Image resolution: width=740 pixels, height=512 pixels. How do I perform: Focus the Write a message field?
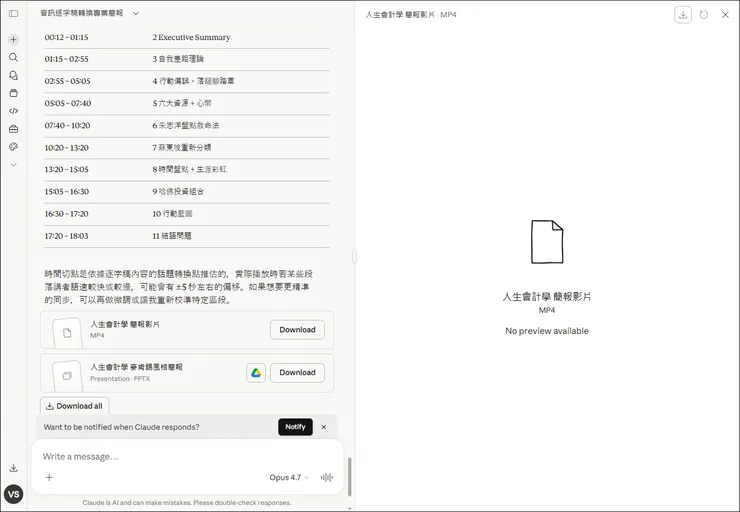point(187,457)
